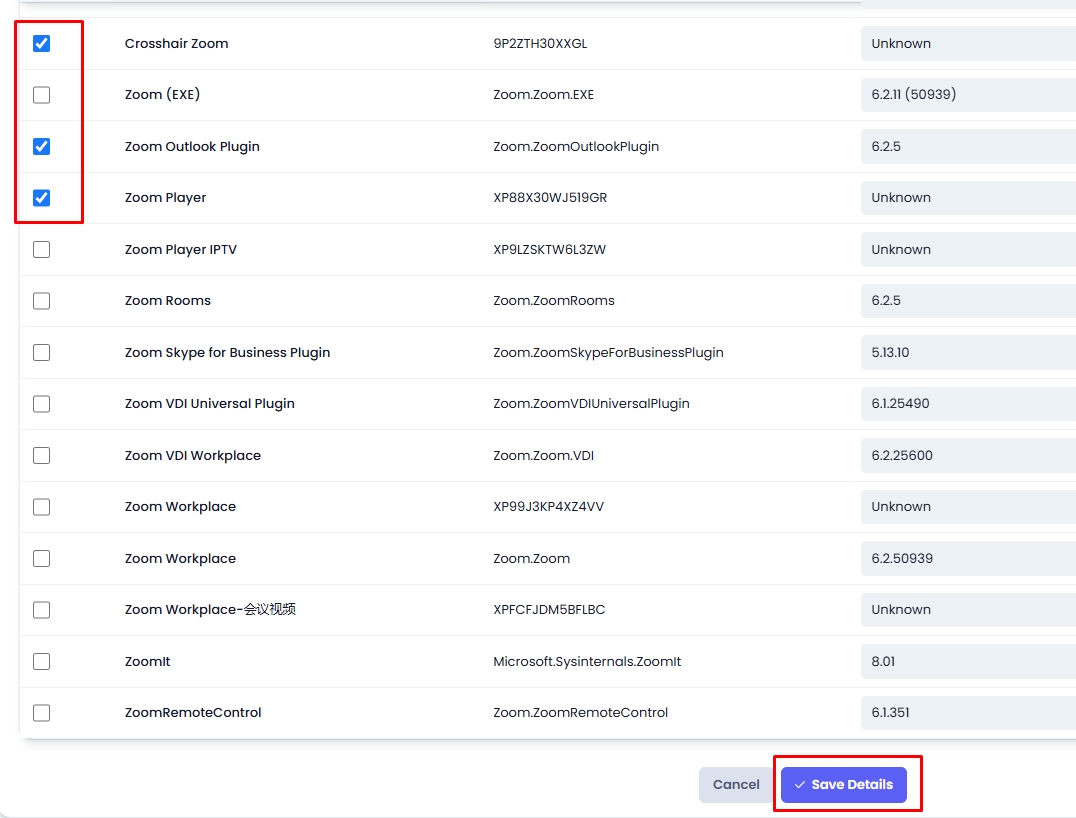Screen dimensions: 1076x818
Task: Click the Zoom Rooms version field
Action: (x=968, y=301)
